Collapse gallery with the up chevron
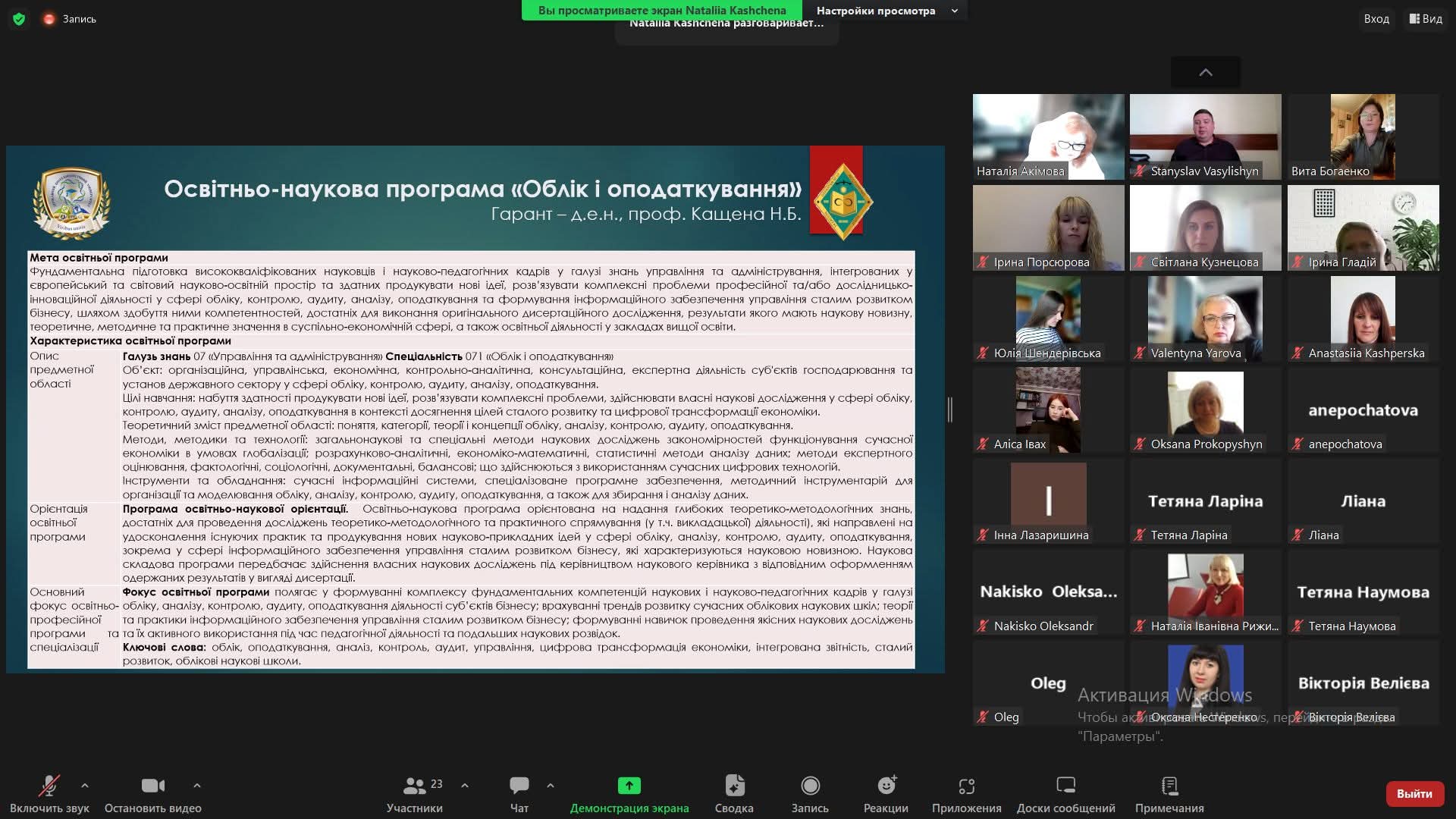Screen dimensions: 1456x819 coord(1205,73)
